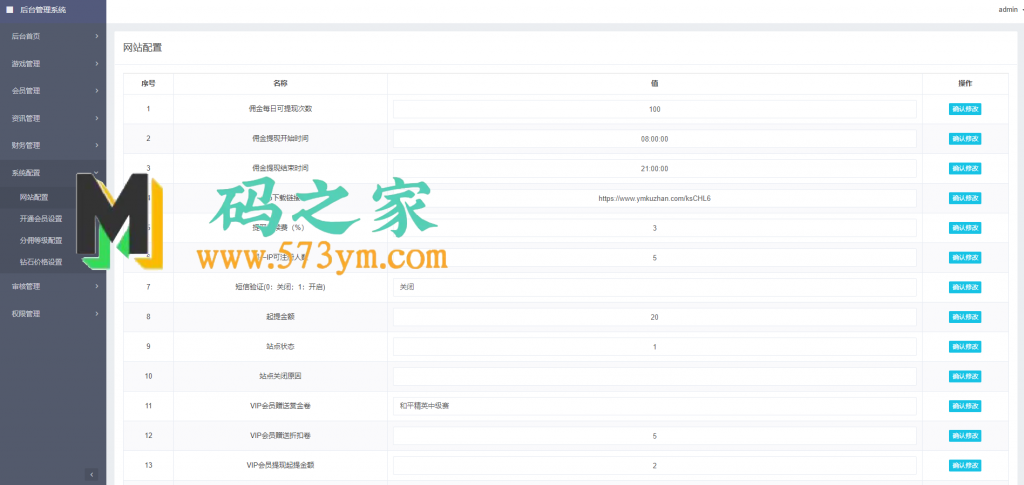Image resolution: width=1024 pixels, height=485 pixels.
Task: Confirm change for row 11 VIP会员赠送赏金卷
Action: point(965,406)
